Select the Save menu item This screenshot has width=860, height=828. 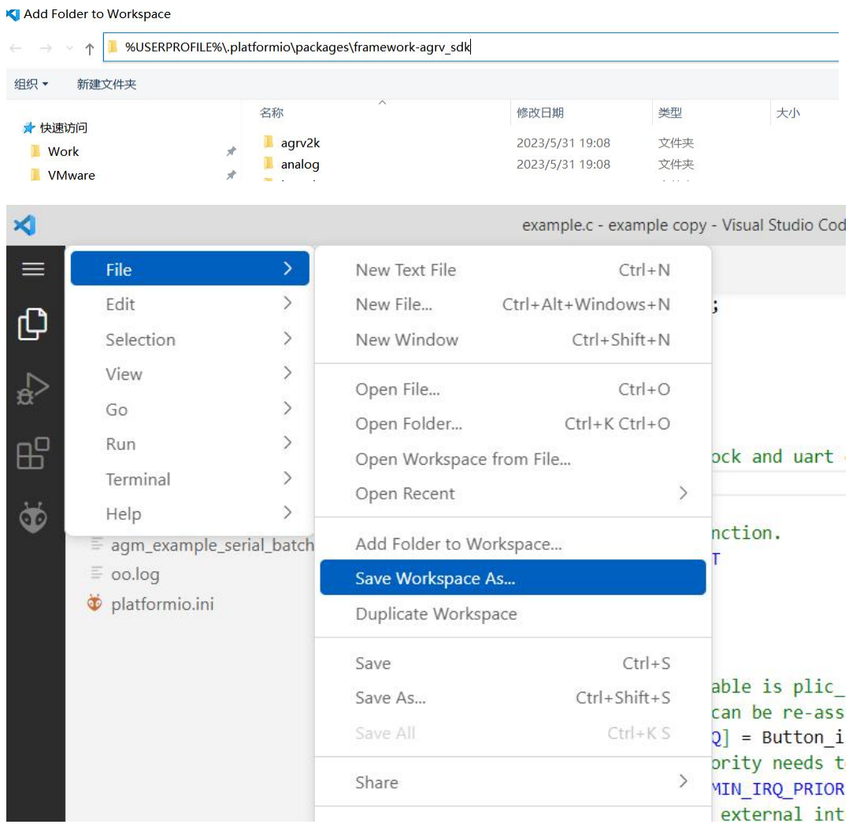click(x=513, y=663)
